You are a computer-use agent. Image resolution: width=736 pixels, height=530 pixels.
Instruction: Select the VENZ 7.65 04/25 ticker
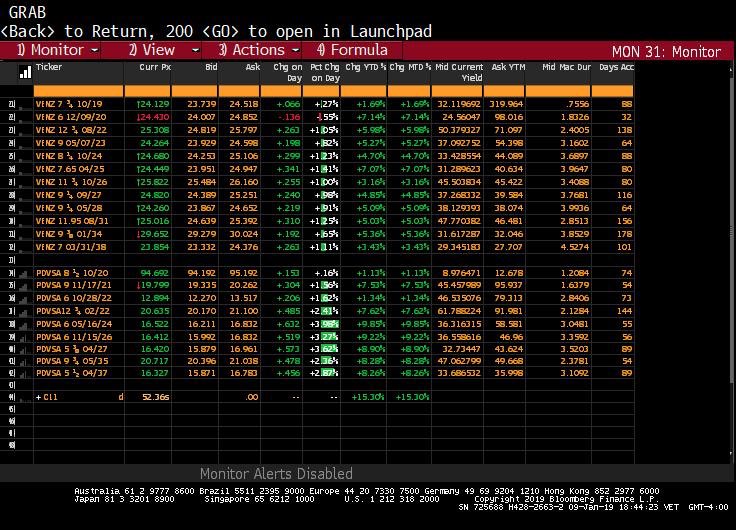(x=70, y=169)
